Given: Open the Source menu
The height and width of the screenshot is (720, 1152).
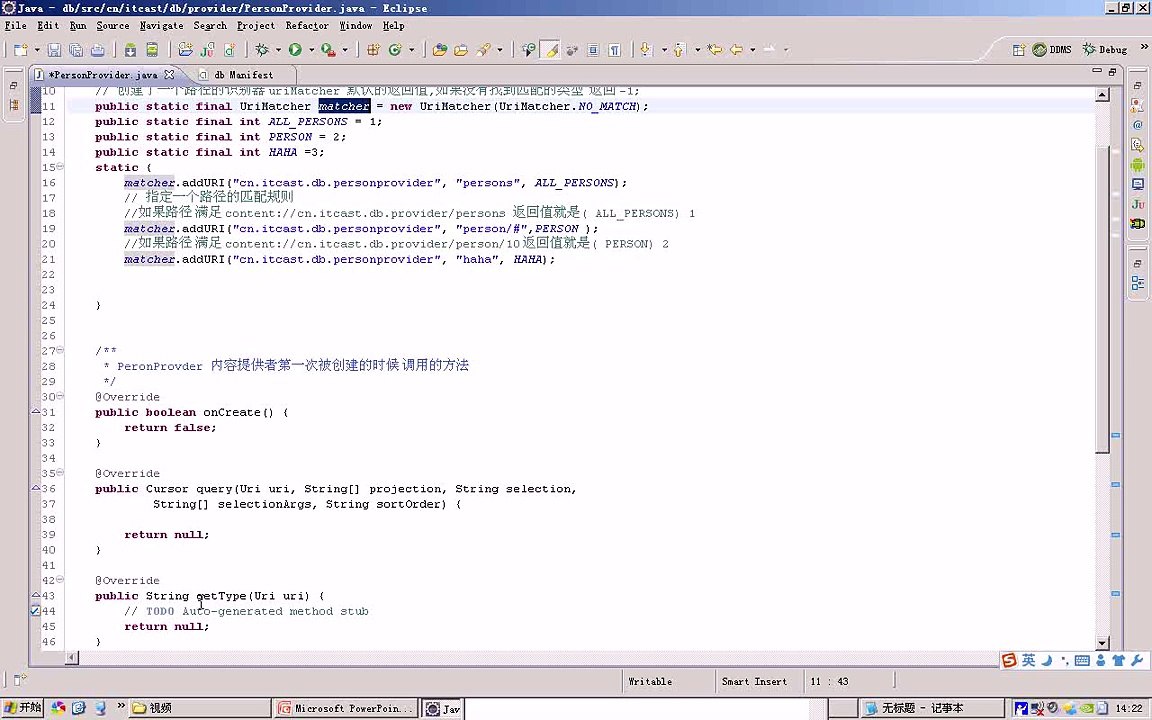Looking at the screenshot, I should tap(112, 26).
